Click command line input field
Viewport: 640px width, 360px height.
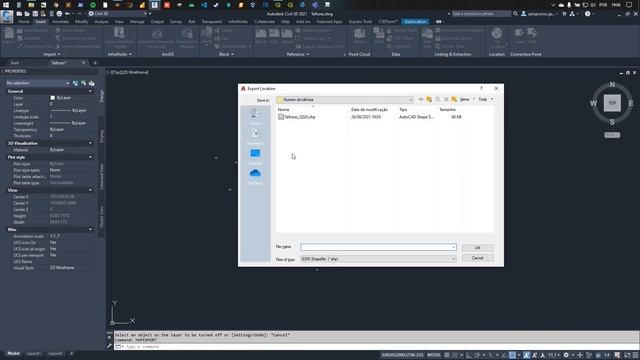pos(376,347)
